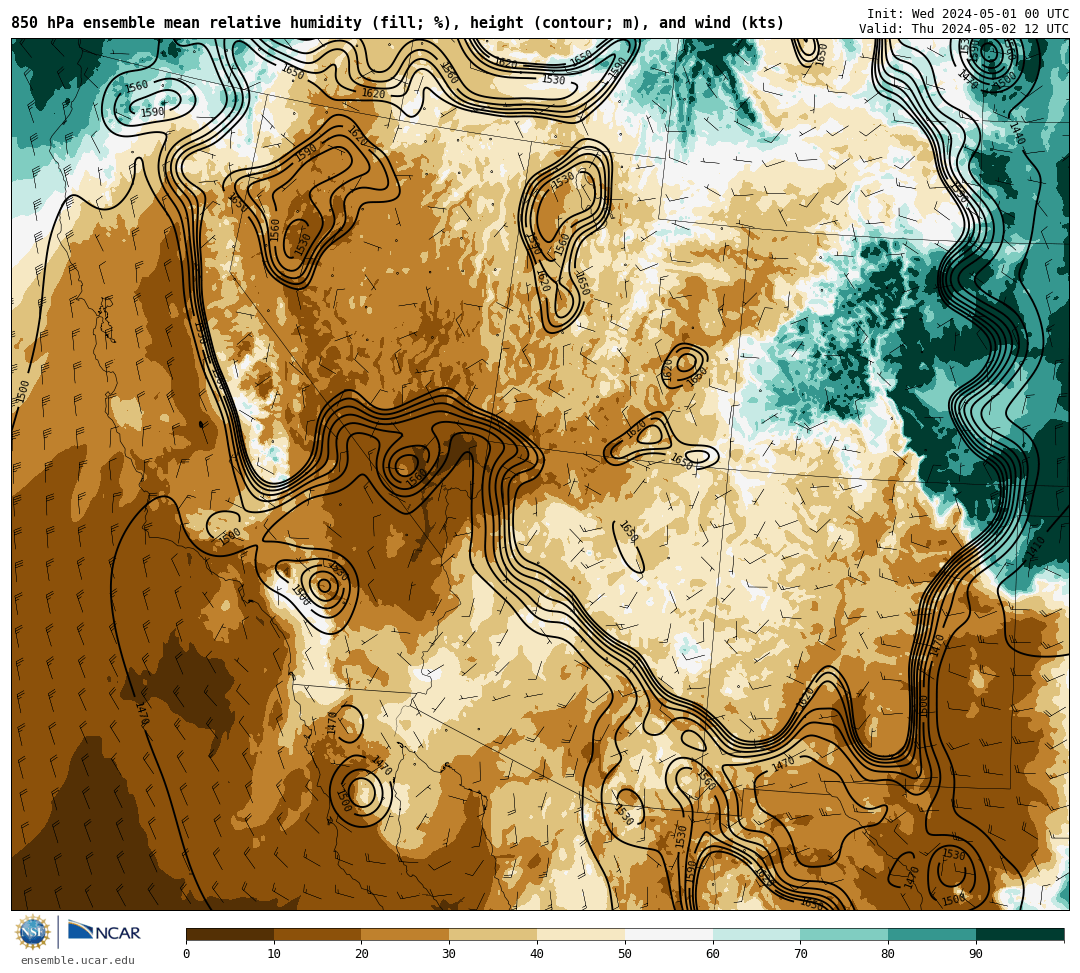Pick the 20–30% orange-brown colorbar segment
Image resolution: width=1080 pixels, height=973 pixels.
coord(406,934)
